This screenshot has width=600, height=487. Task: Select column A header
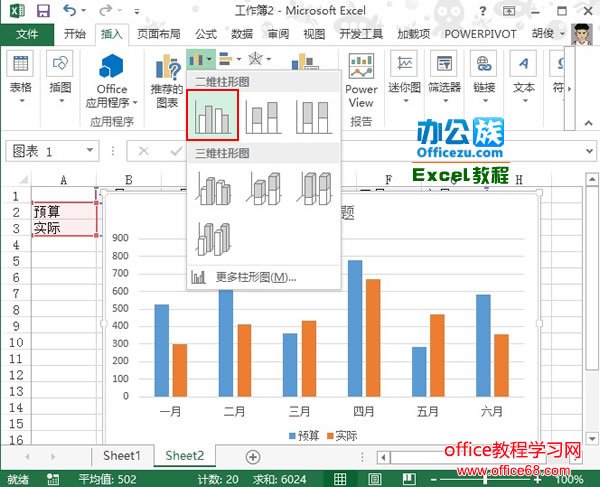pyautogui.click(x=64, y=179)
